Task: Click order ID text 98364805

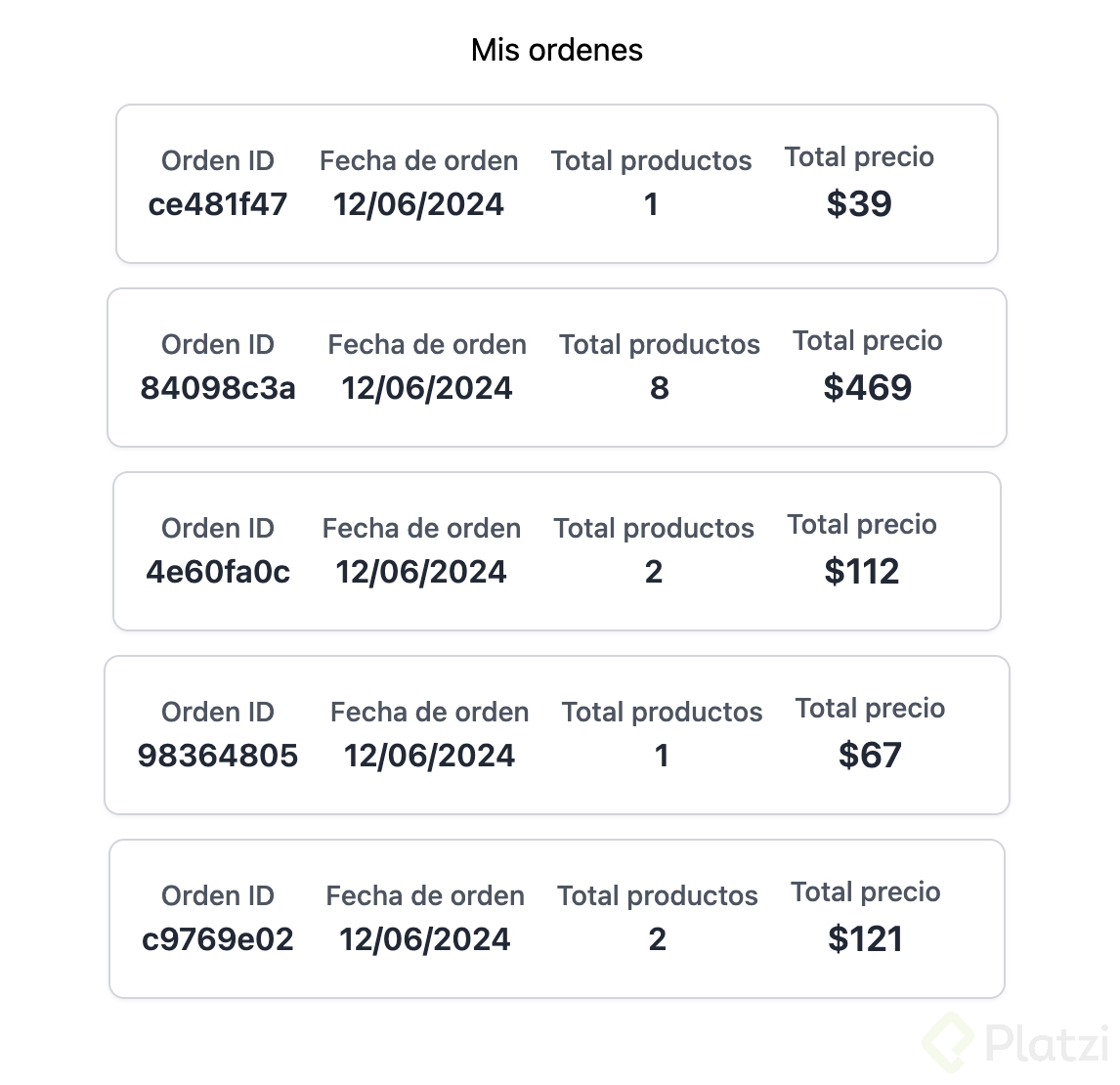Action: click(x=218, y=756)
